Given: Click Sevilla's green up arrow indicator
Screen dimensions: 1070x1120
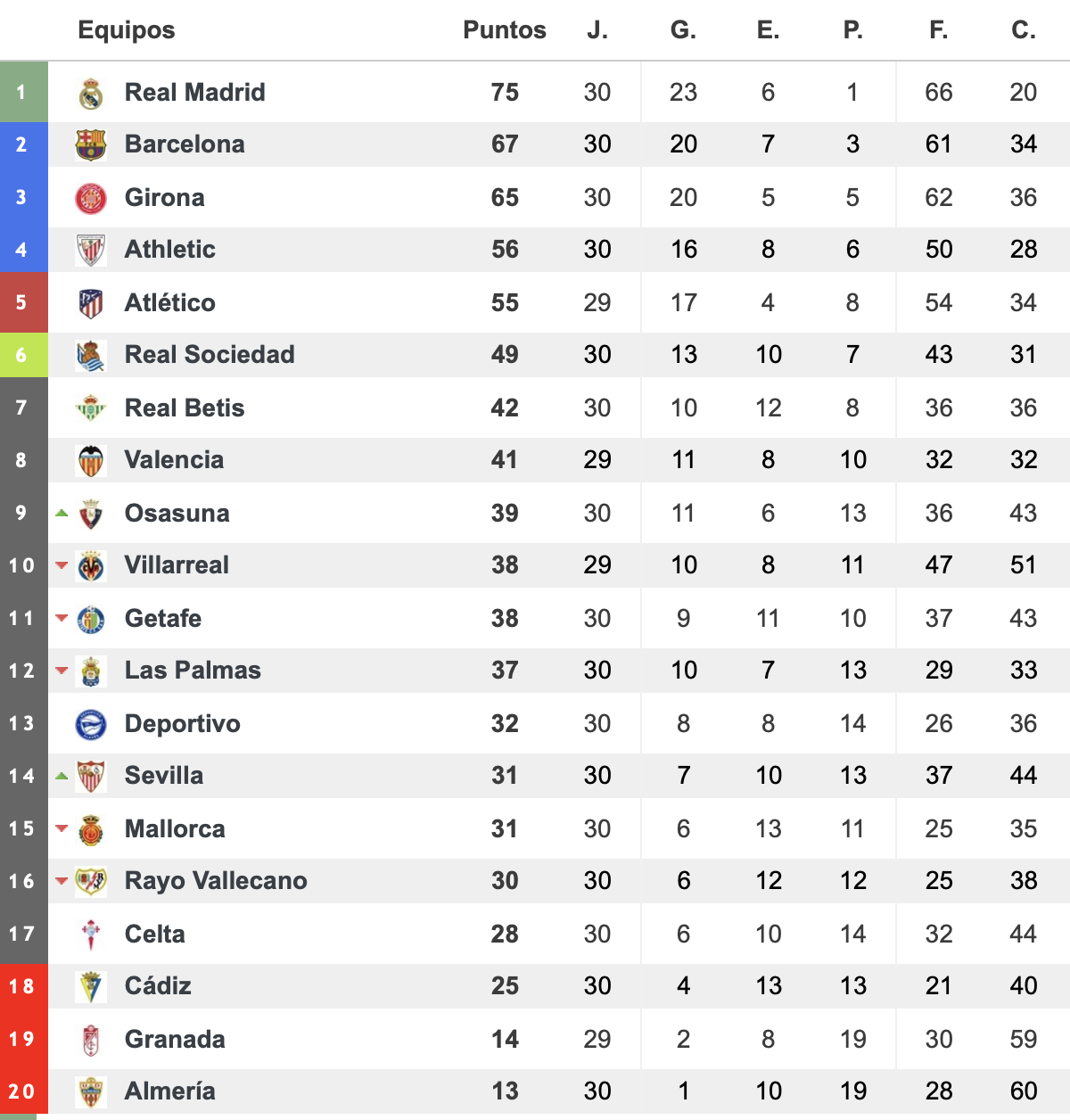Looking at the screenshot, I should [x=62, y=776].
